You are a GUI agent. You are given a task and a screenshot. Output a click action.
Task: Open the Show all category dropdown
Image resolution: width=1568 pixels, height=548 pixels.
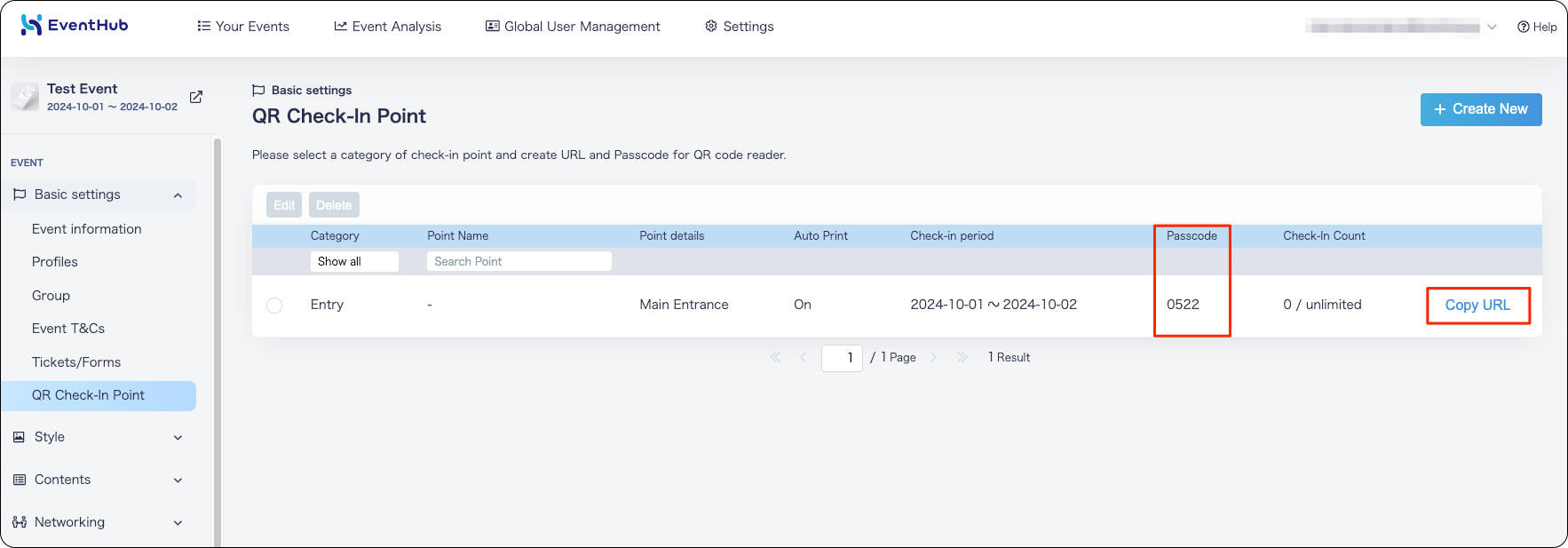(x=354, y=261)
